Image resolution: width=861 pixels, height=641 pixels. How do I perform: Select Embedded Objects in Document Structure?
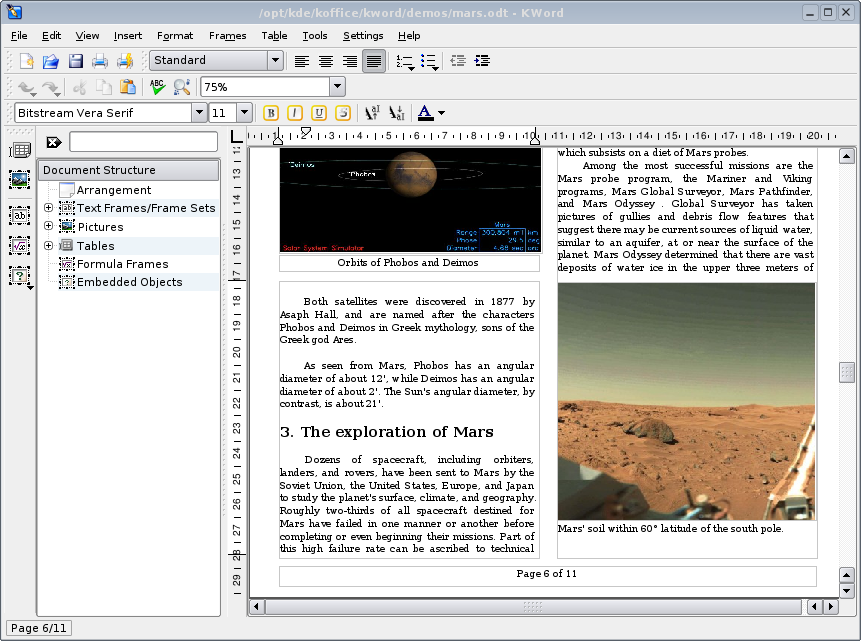pos(129,282)
